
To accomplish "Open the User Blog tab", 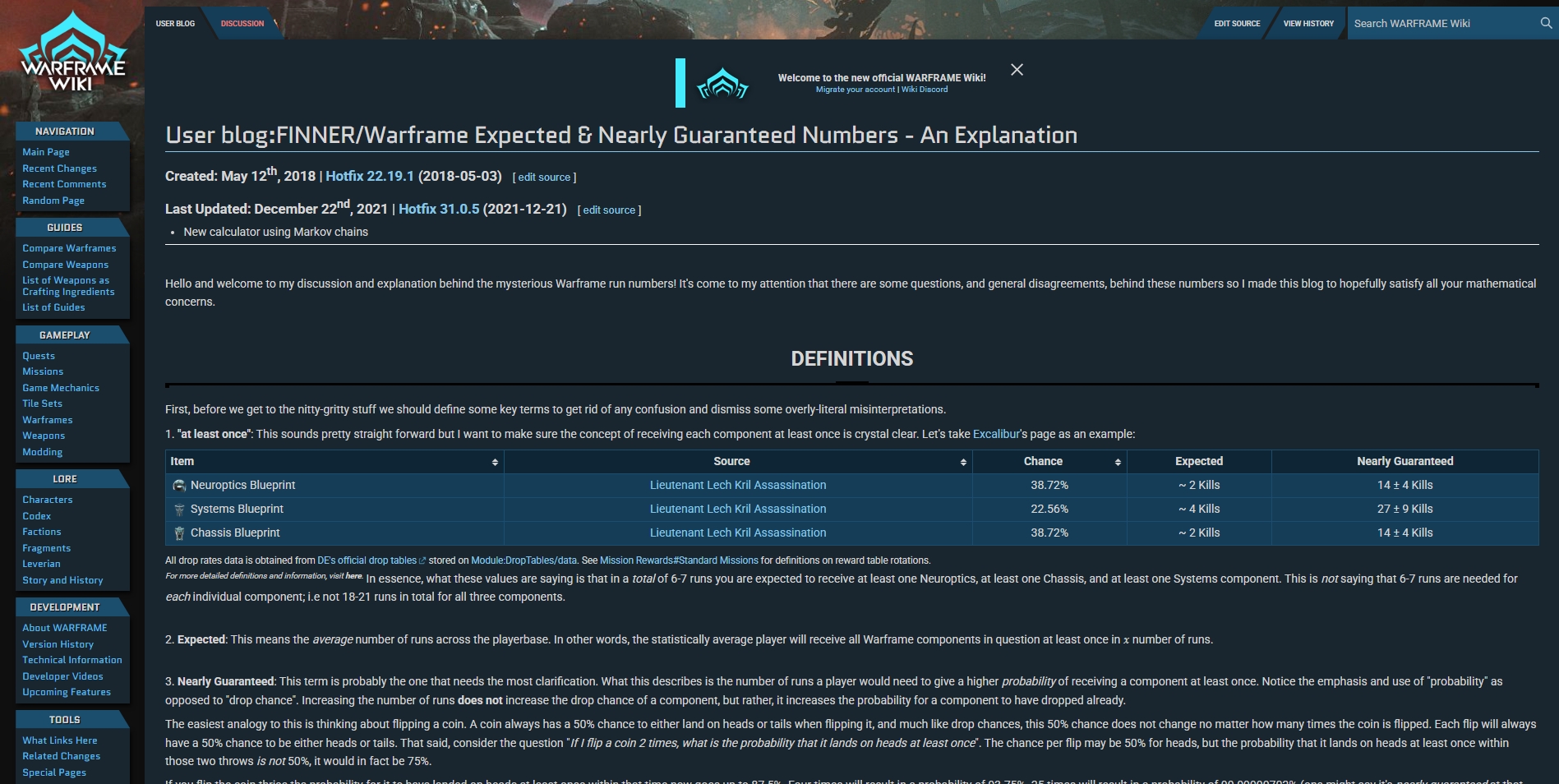I will click(175, 23).
